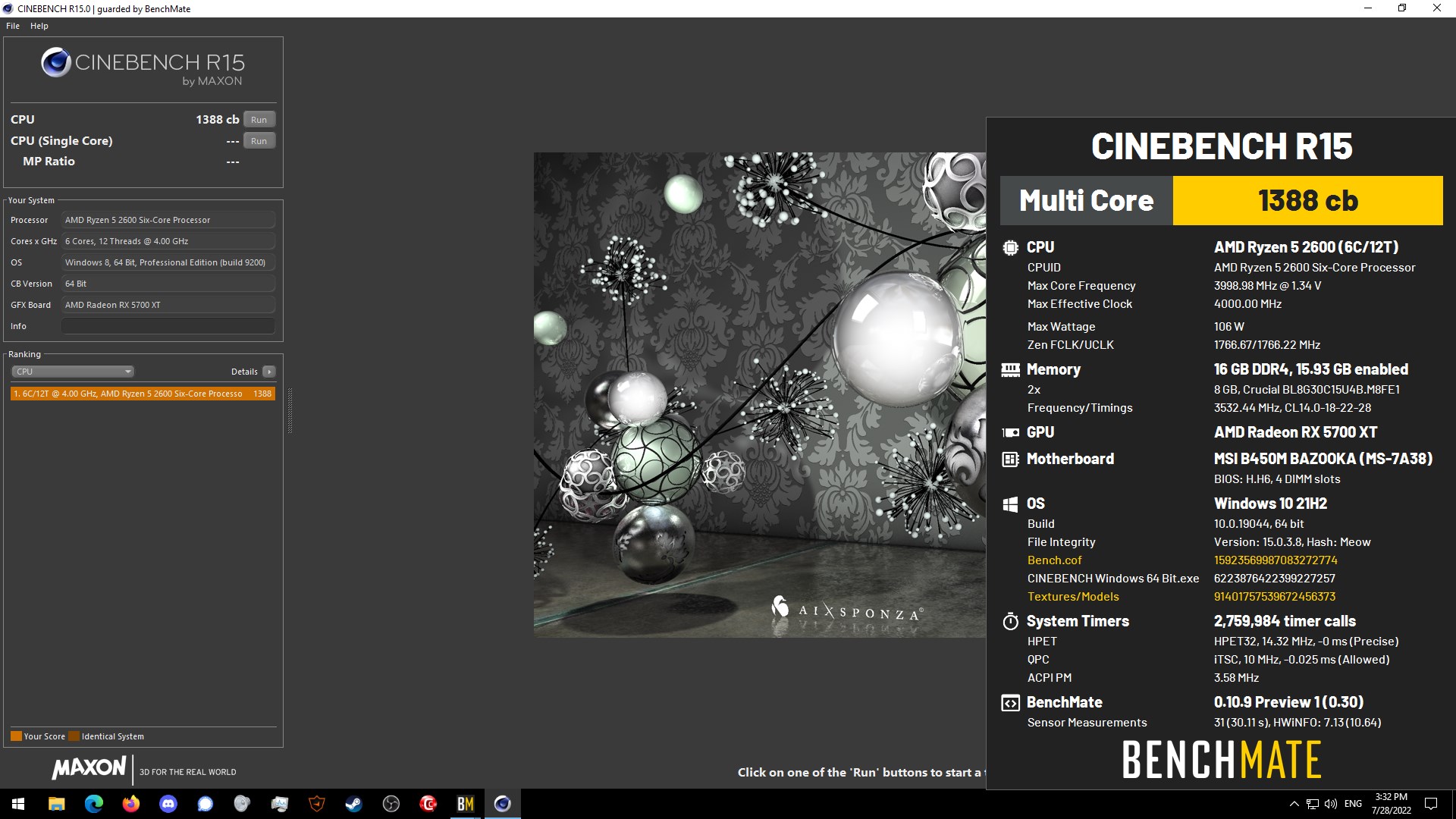Click the CPU chip icon in BenchMate panel
This screenshot has height=819, width=1456.
coord(1010,247)
